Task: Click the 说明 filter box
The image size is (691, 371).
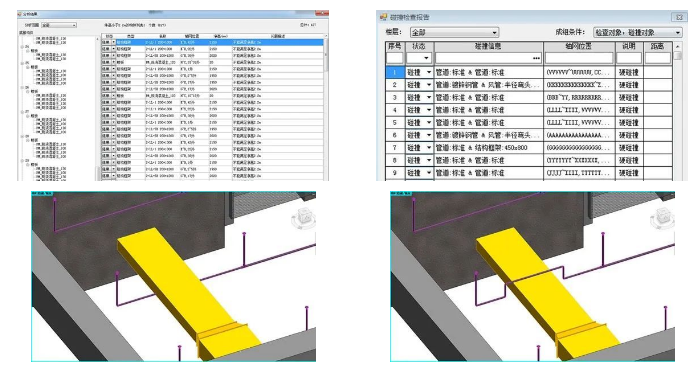Action: pyautogui.click(x=629, y=58)
